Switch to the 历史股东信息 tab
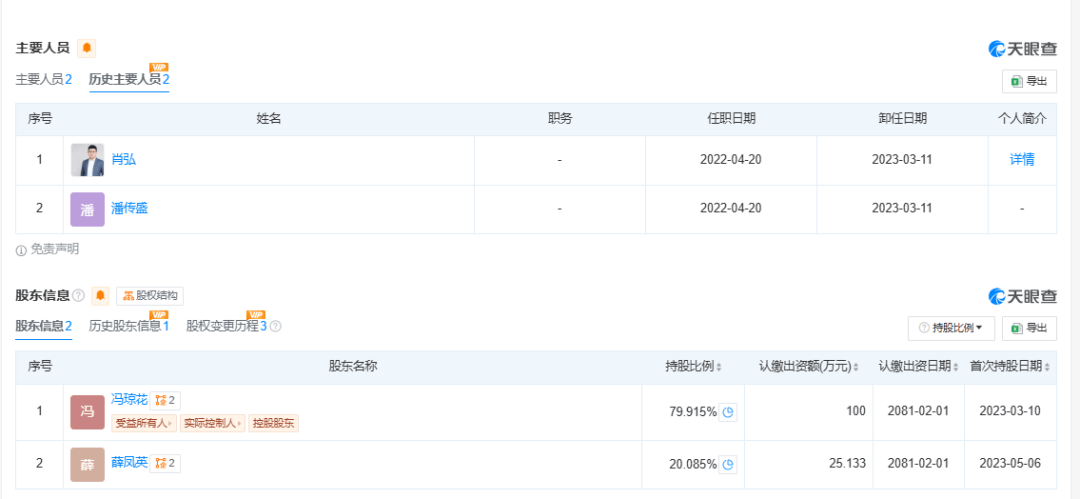The width and height of the screenshot is (1080, 499). tap(128, 326)
